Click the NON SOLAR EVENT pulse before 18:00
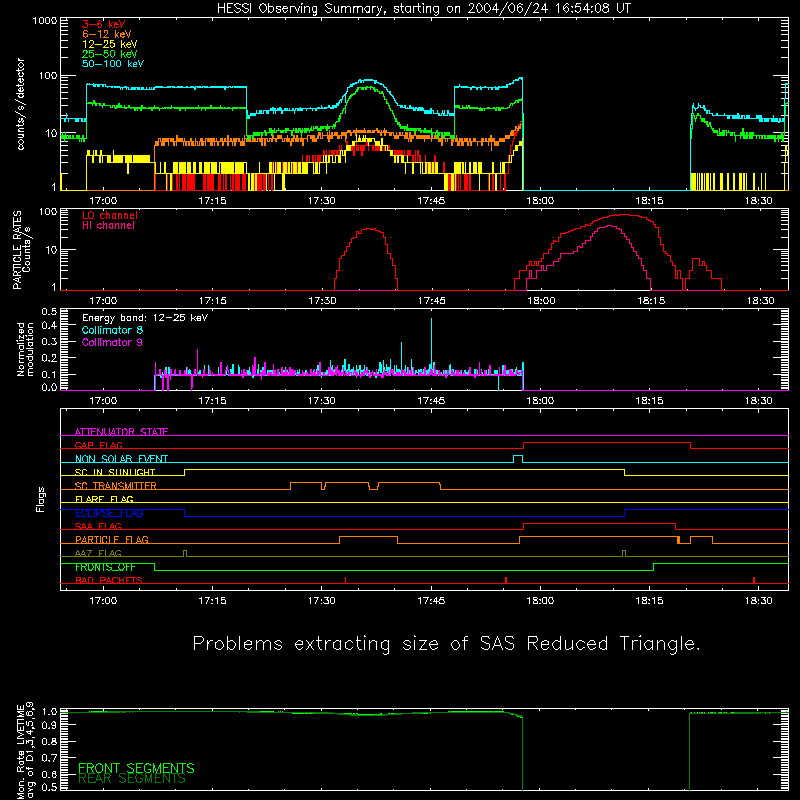 pos(518,459)
